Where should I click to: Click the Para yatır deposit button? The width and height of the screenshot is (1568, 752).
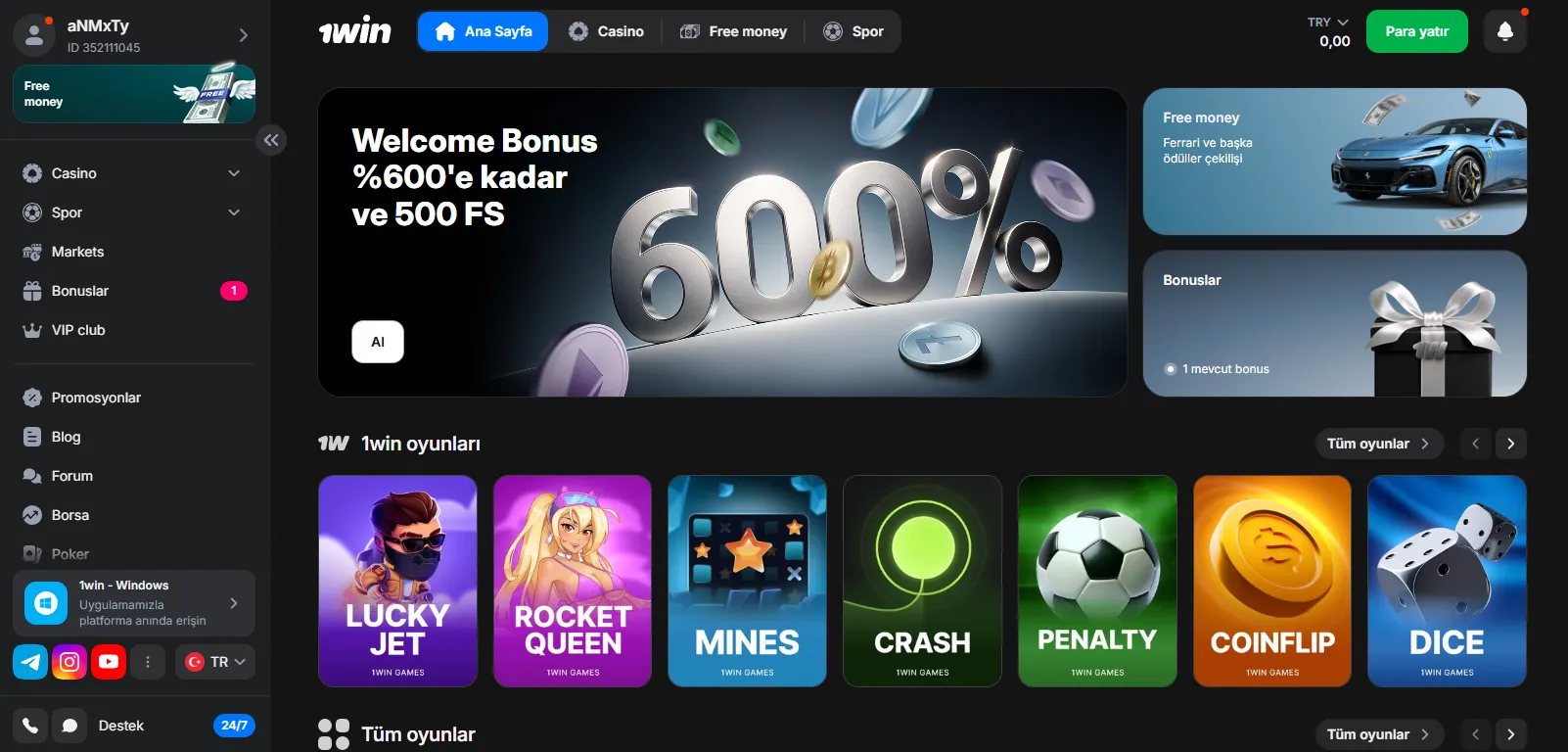pos(1417,31)
